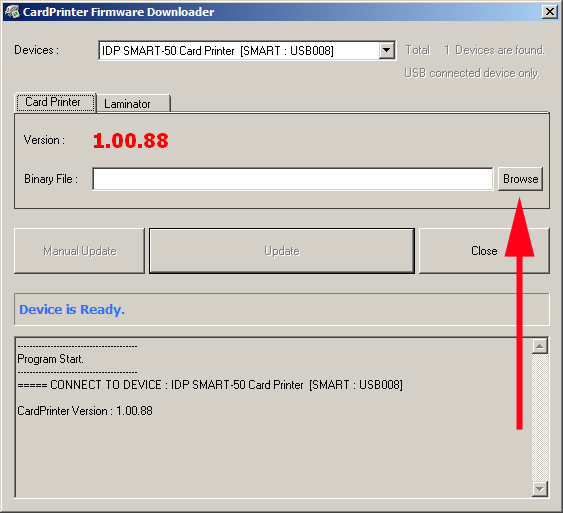
Task: Click the log scrollbar up arrow
Action: coord(540,346)
